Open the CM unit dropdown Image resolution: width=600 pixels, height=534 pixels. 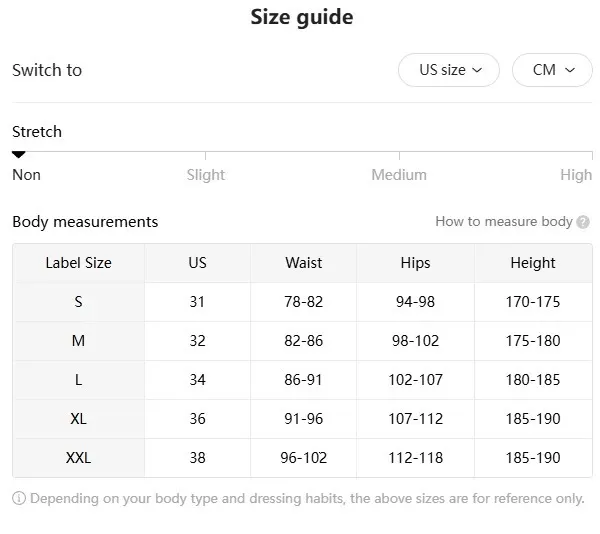[552, 70]
